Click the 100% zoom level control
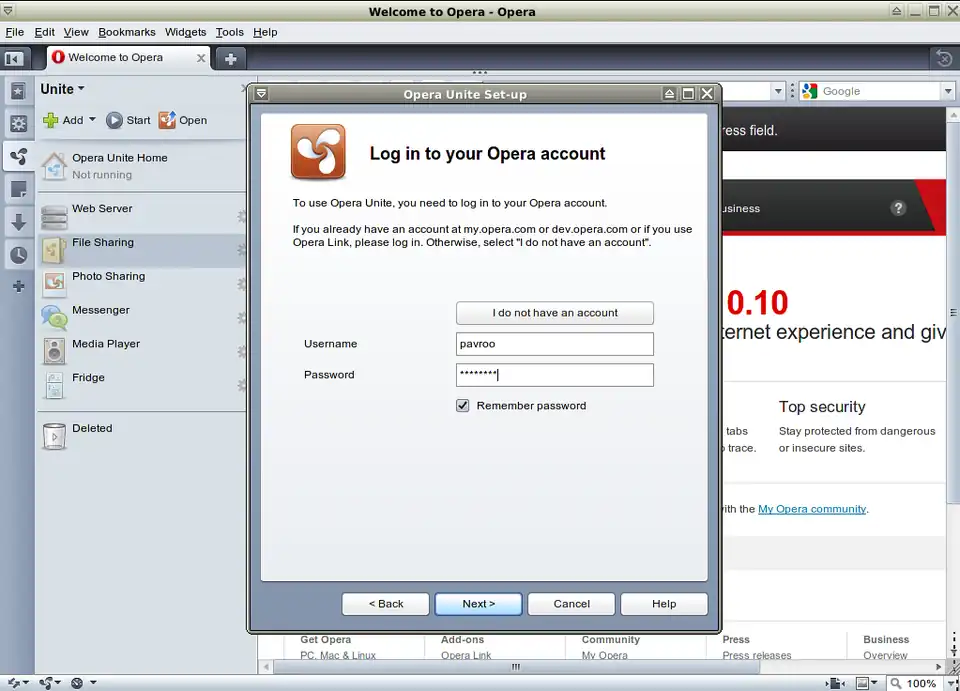 coord(921,683)
